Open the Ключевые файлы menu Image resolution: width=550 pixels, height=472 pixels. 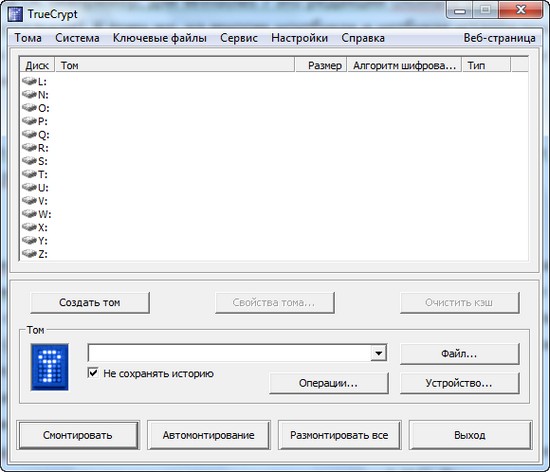tap(160, 38)
